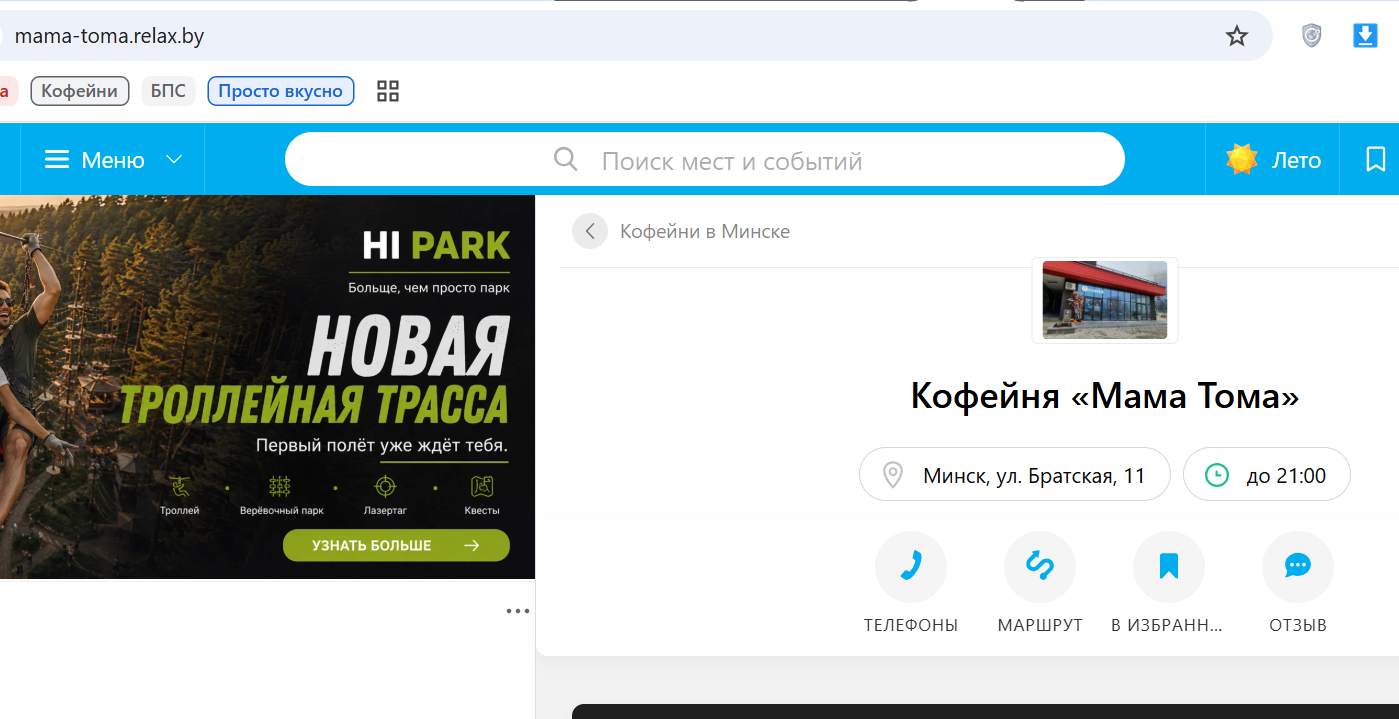Open the Меню label in site header
The width and height of the screenshot is (1399, 719).
[x=113, y=160]
